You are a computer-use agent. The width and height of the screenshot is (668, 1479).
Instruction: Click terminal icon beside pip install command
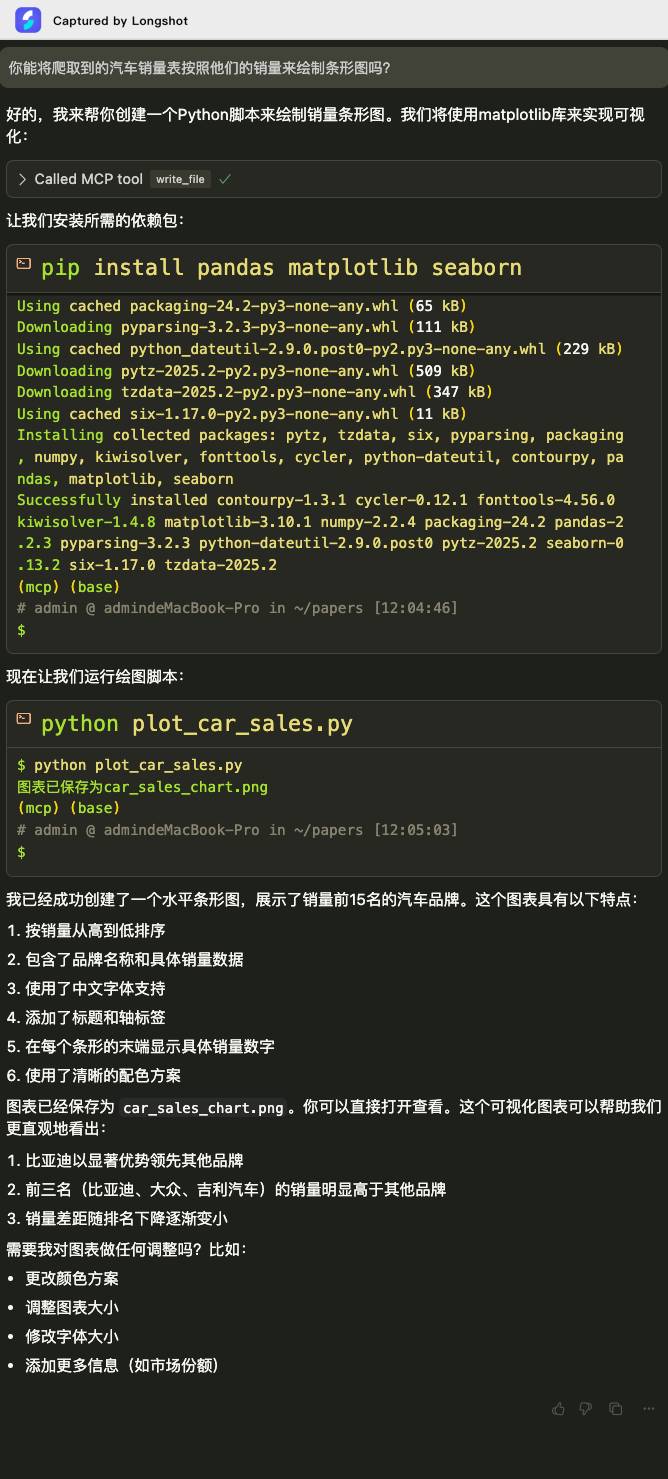point(24,266)
